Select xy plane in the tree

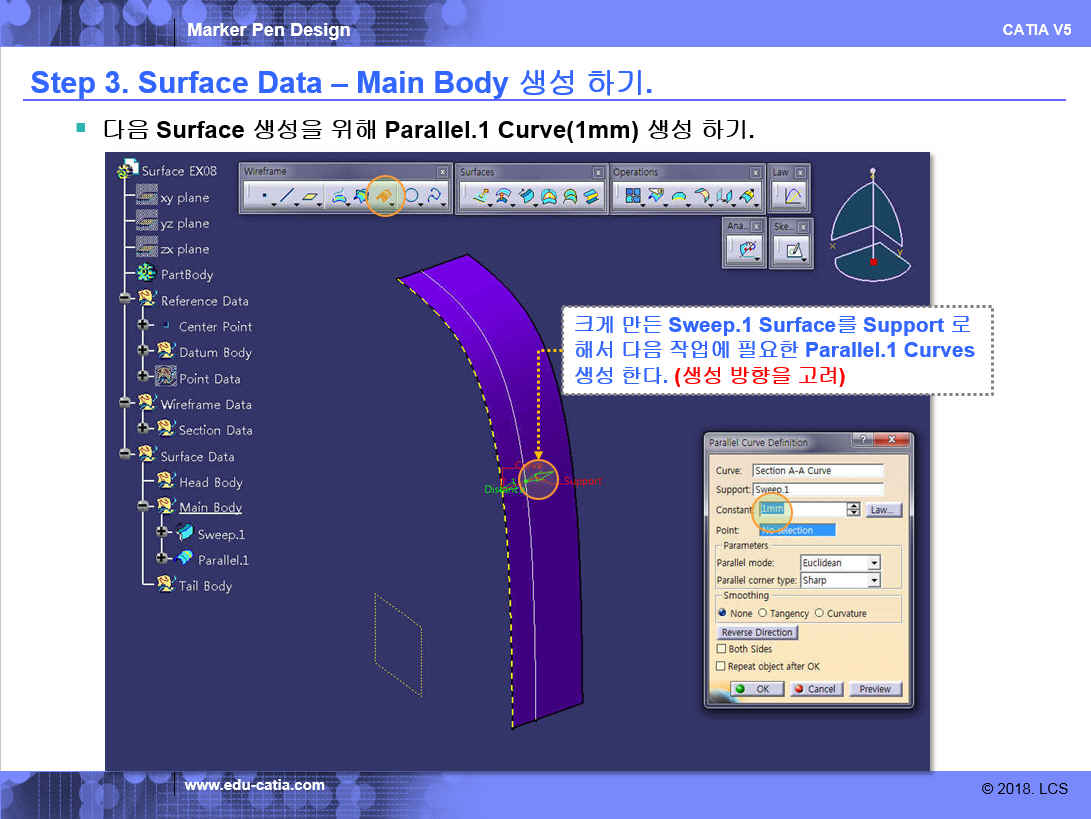(x=184, y=198)
